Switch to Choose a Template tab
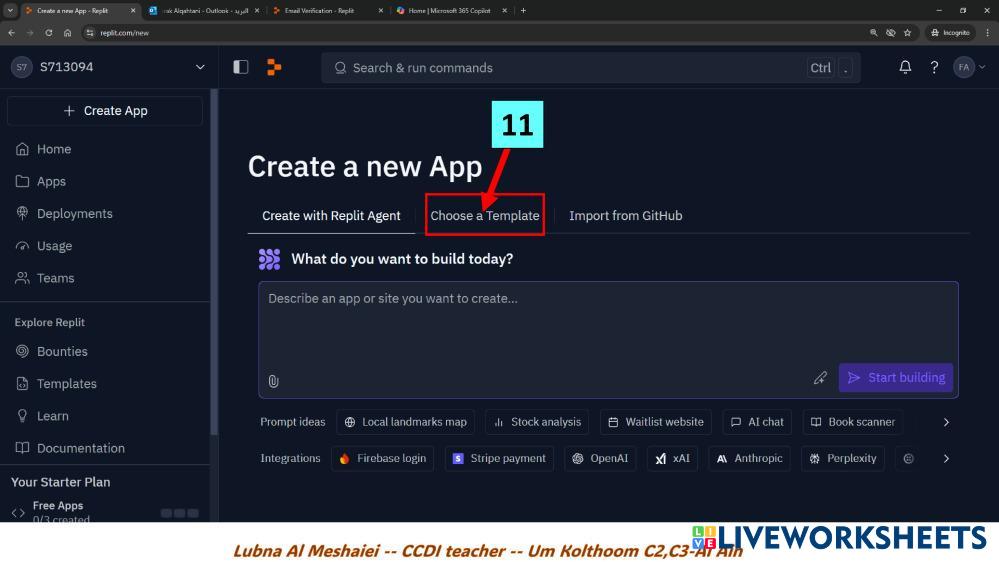The image size is (999, 562). click(484, 215)
